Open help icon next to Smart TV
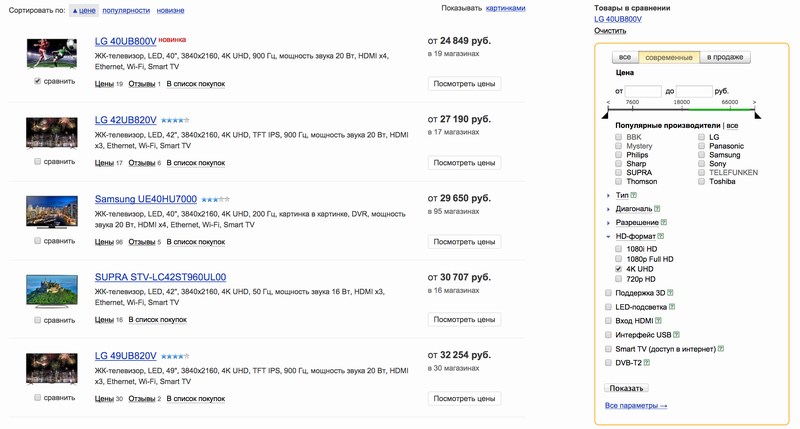This screenshot has height=429, width=800. tap(721, 349)
